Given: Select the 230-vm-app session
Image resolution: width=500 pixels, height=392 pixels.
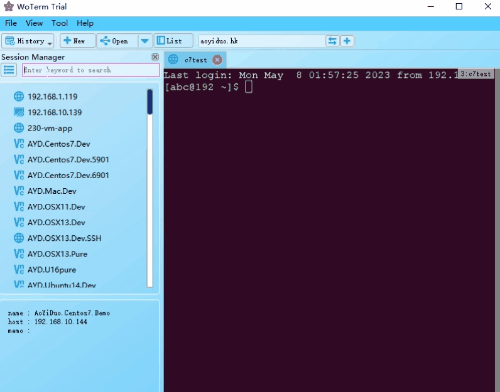Looking at the screenshot, I should click(x=50, y=128).
